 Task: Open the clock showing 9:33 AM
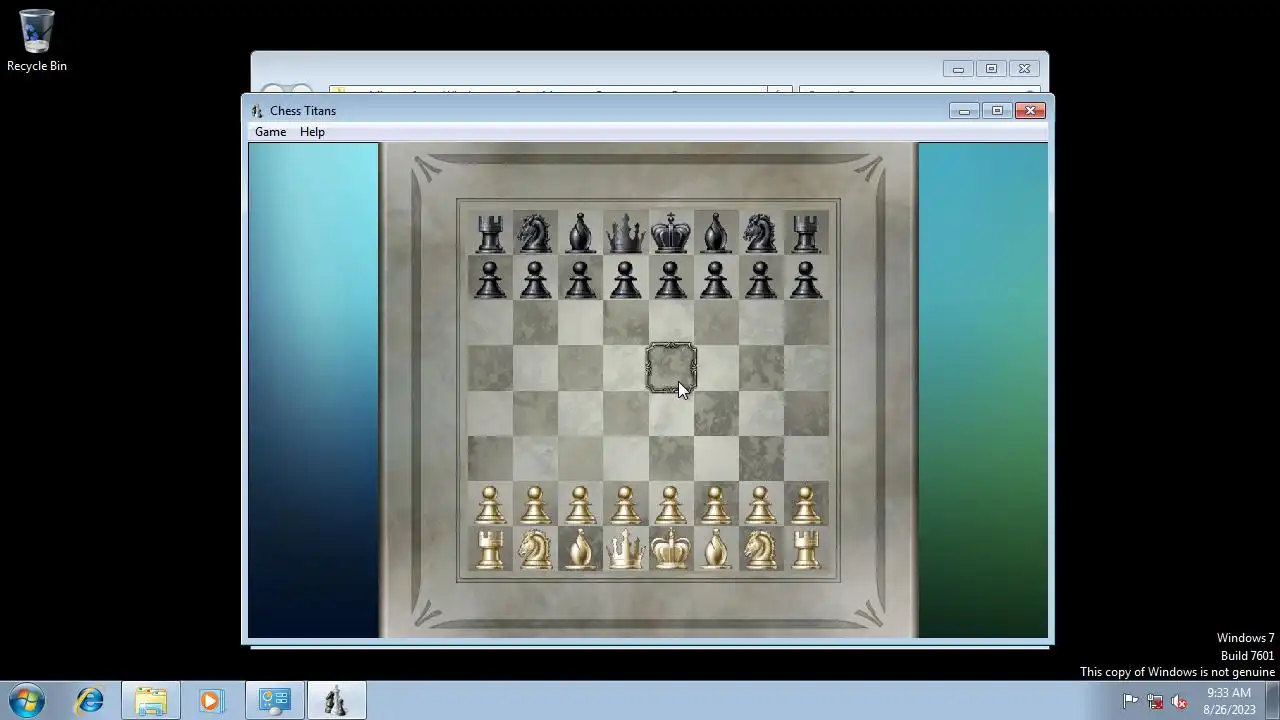pyautogui.click(x=1229, y=692)
